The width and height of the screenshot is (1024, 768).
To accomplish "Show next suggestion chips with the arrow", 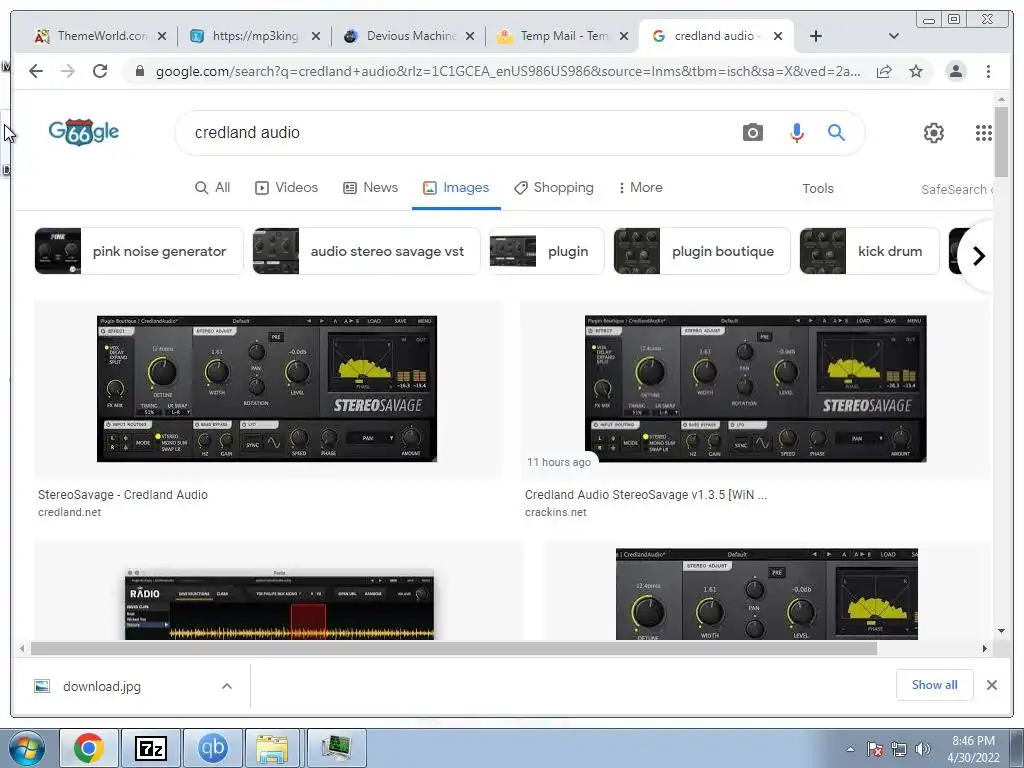I will pyautogui.click(x=978, y=255).
